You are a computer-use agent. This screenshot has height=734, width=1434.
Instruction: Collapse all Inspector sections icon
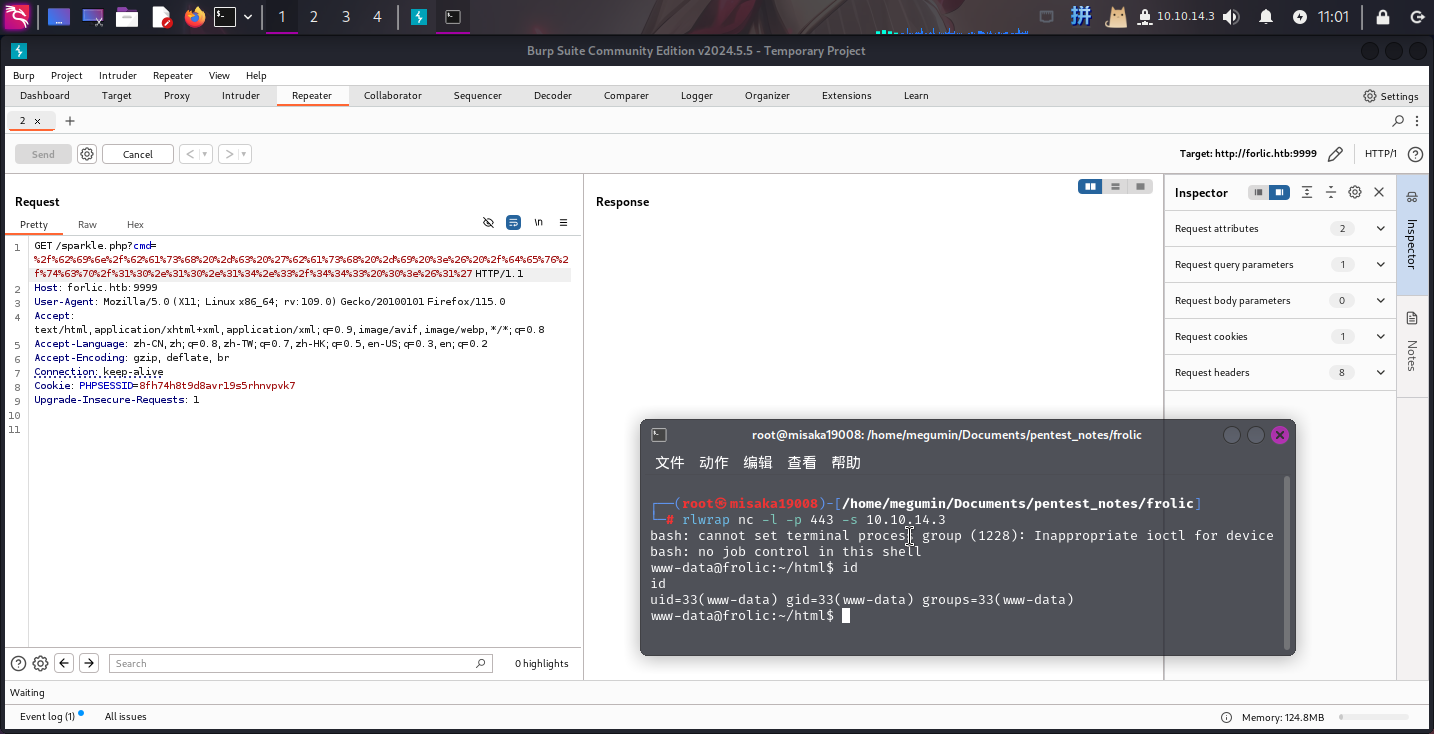(1331, 192)
